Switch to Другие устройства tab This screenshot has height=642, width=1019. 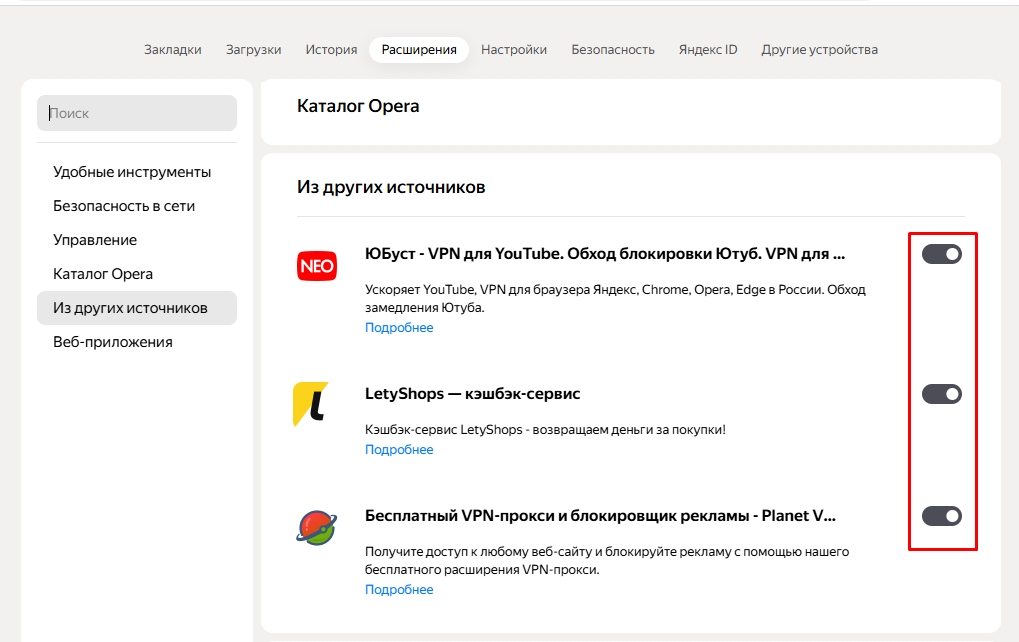pos(819,50)
